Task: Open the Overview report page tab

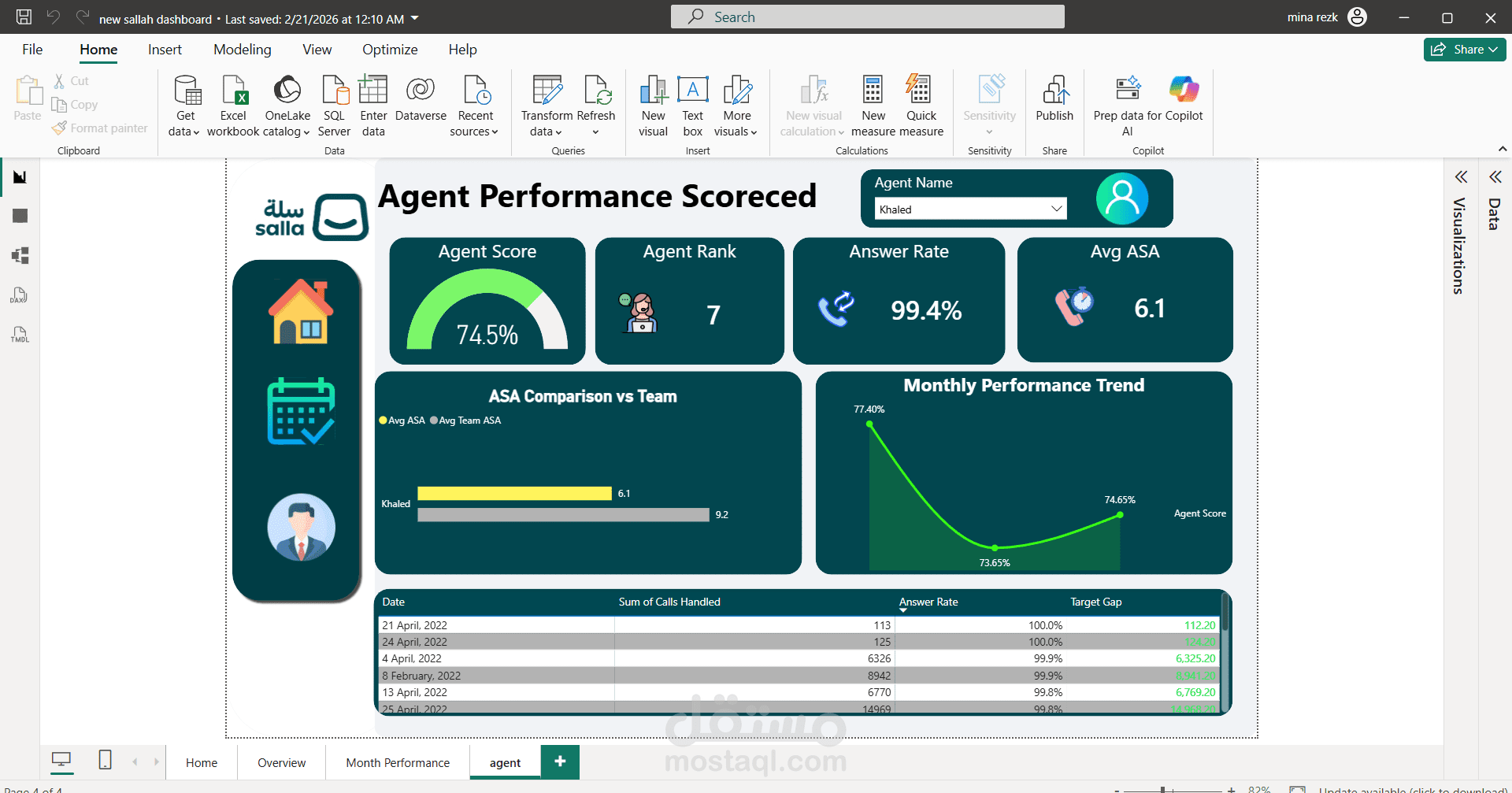Action: (282, 762)
